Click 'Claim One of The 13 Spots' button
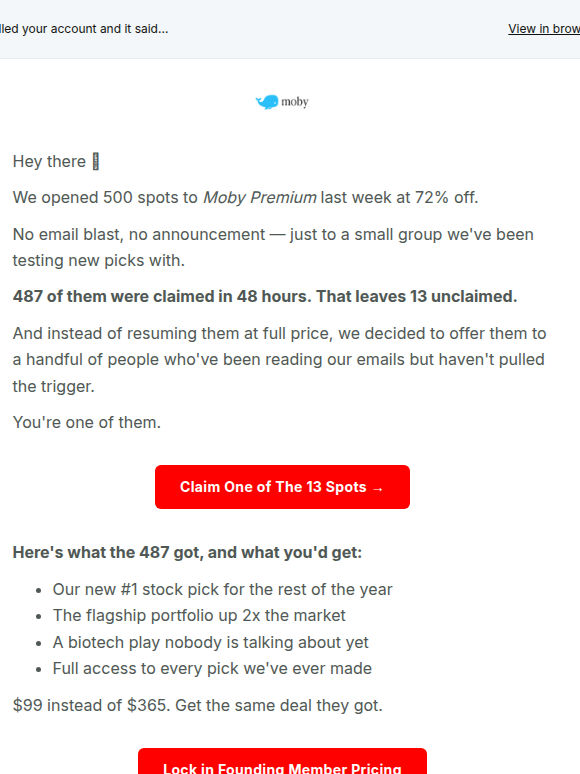 282,487
